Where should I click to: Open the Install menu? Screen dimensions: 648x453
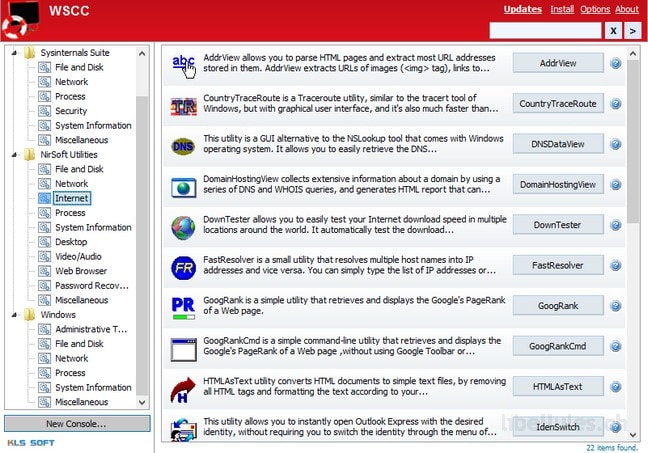pos(562,9)
